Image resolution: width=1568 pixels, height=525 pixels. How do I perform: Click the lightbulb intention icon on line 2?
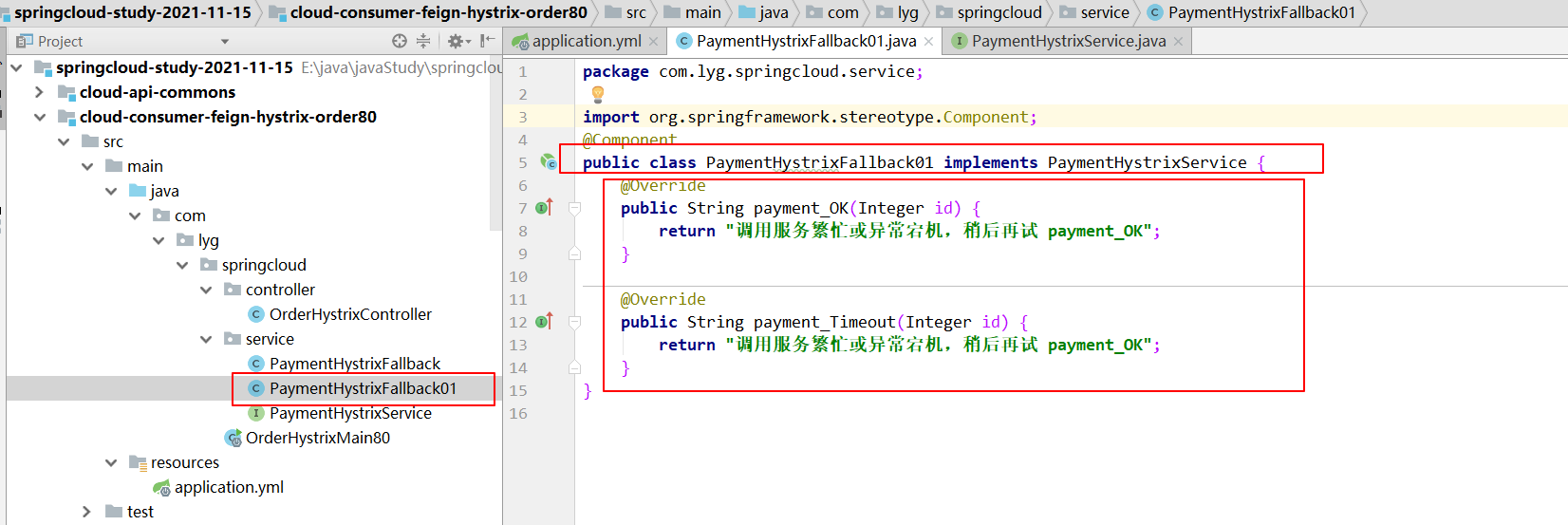tap(598, 94)
